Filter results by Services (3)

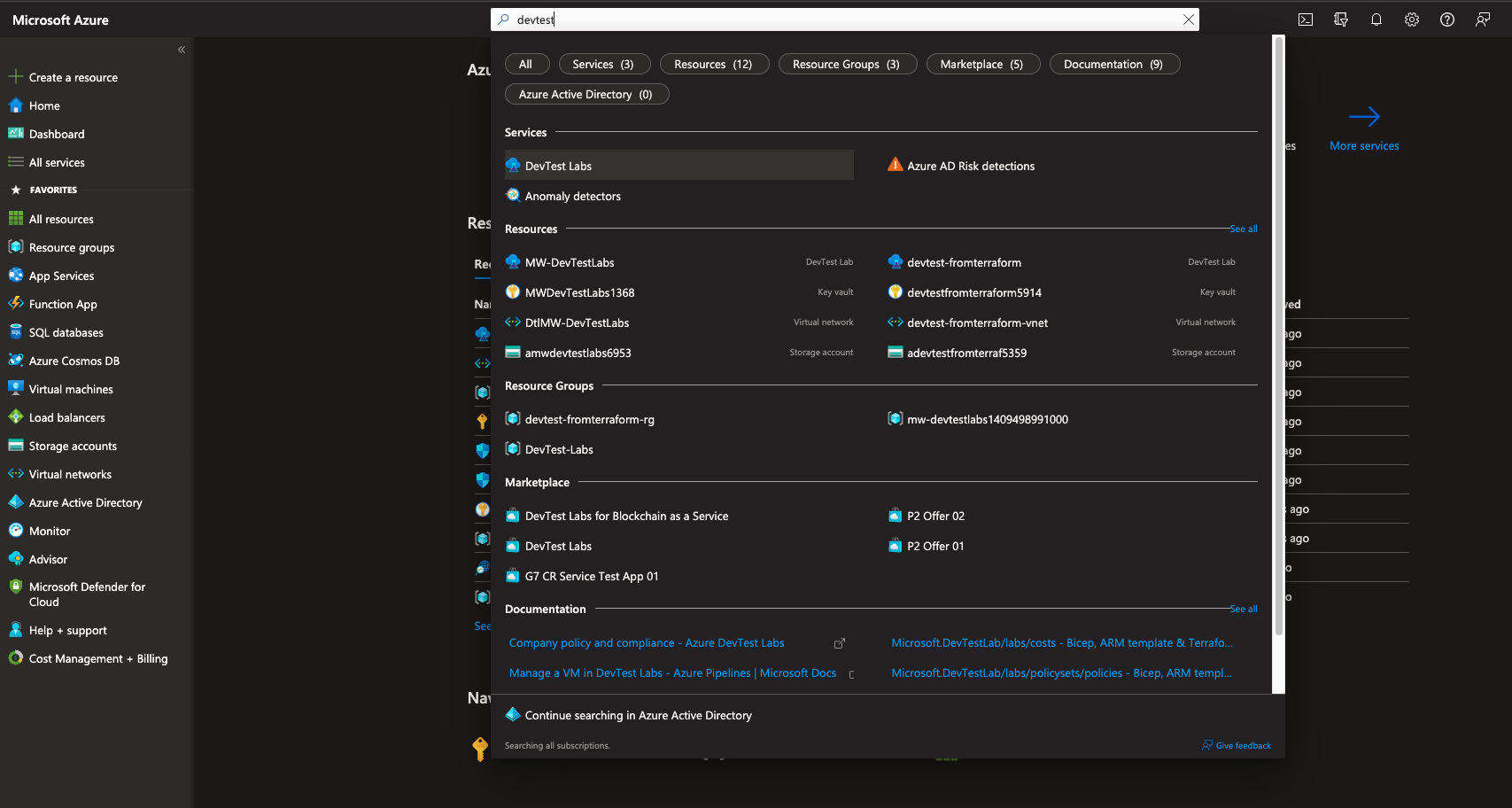(604, 64)
